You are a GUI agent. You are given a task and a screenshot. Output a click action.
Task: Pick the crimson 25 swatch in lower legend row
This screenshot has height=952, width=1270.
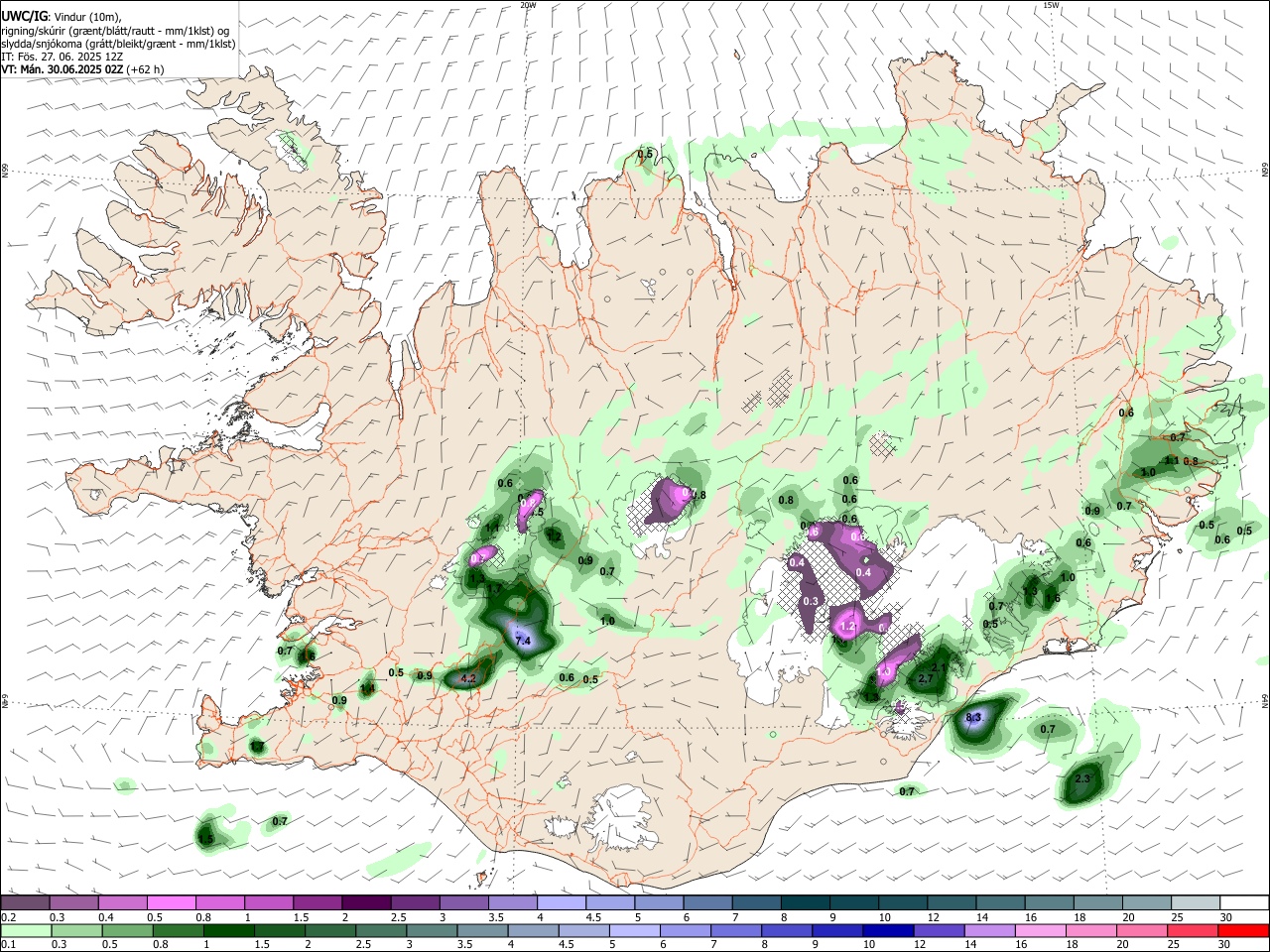[1193, 930]
